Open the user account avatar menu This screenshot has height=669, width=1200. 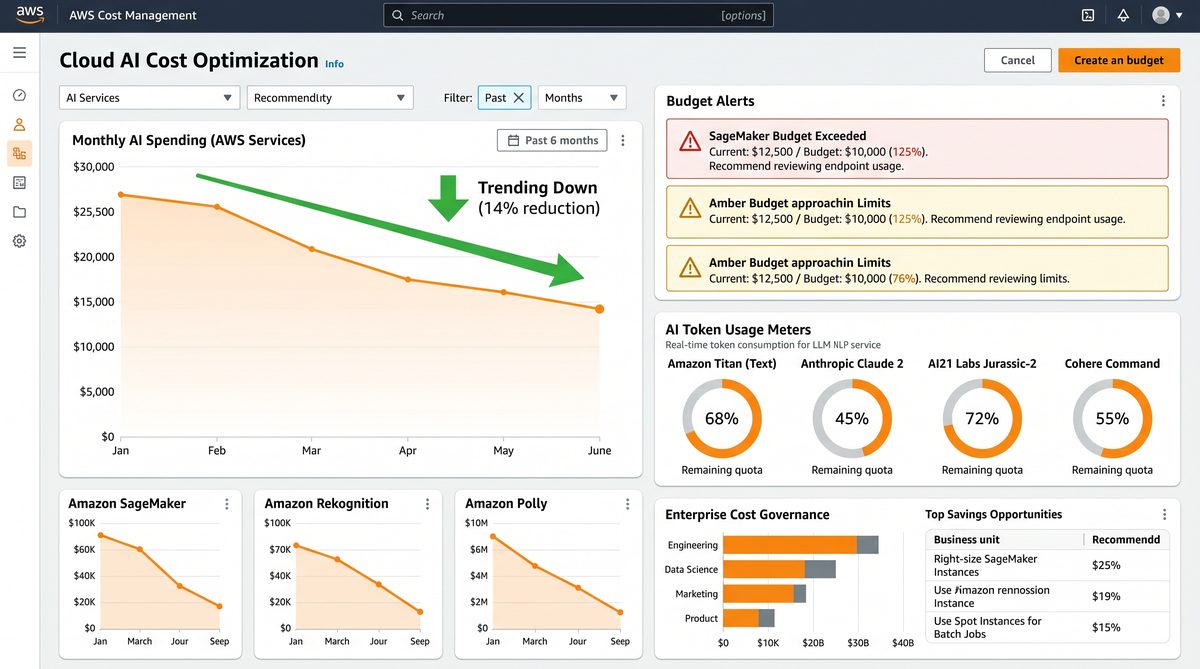coord(1166,15)
